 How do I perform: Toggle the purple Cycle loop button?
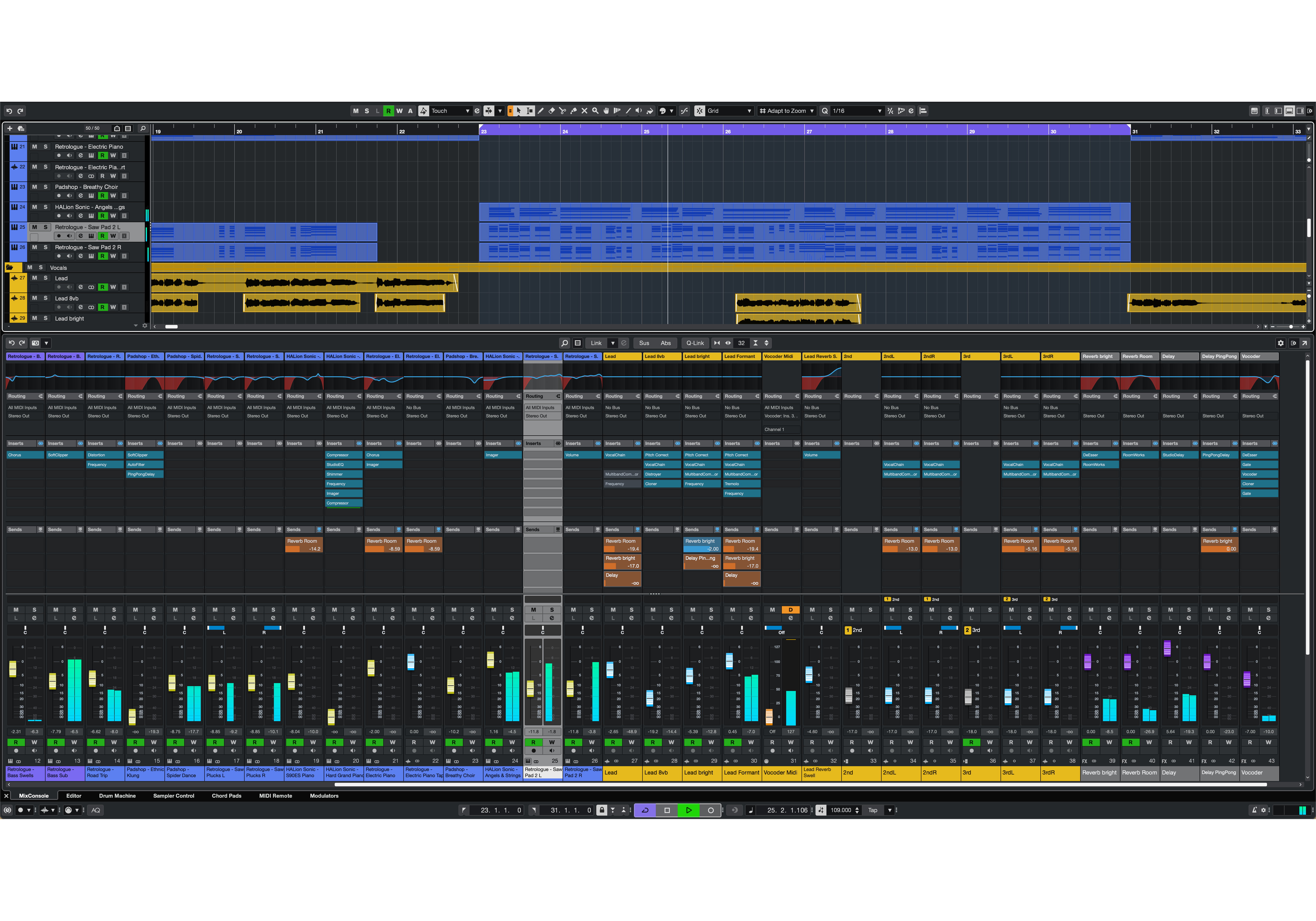point(645,810)
